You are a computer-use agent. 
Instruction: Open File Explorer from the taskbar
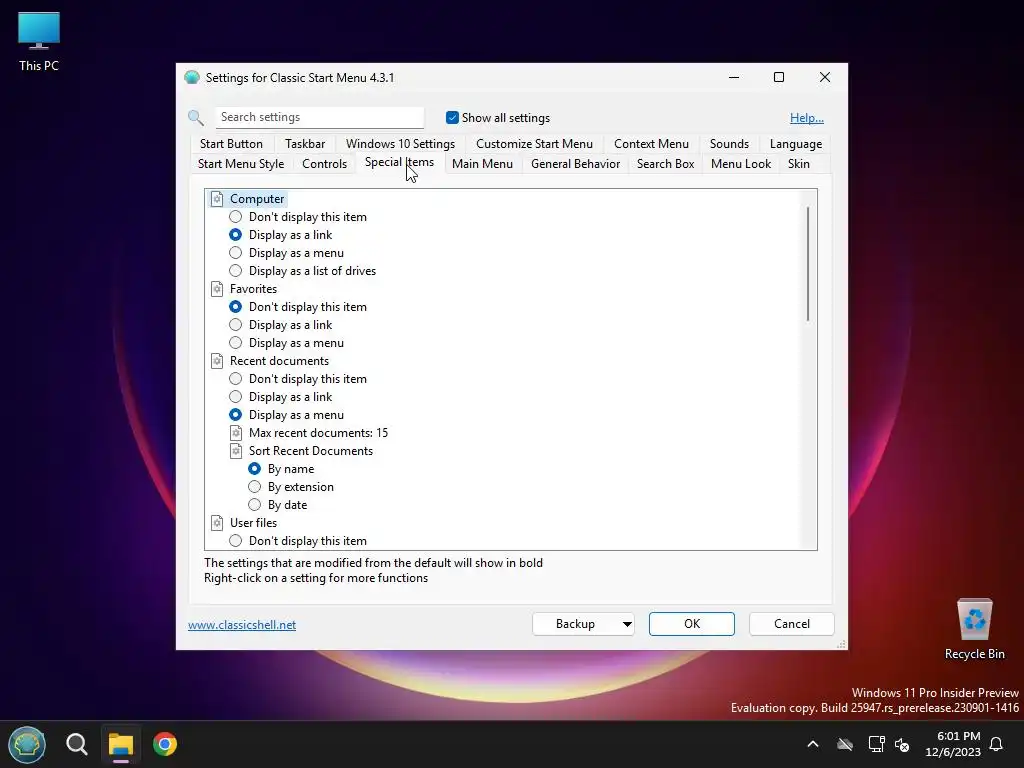121,744
